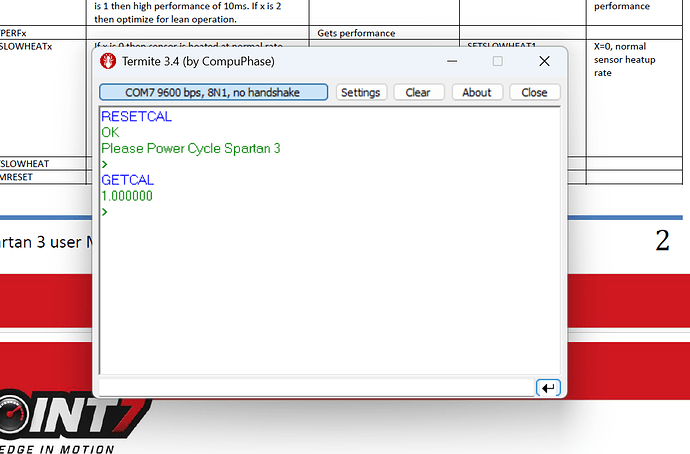Click the disabled maximize button of Termite
This screenshot has width=690, height=454.
(498, 61)
